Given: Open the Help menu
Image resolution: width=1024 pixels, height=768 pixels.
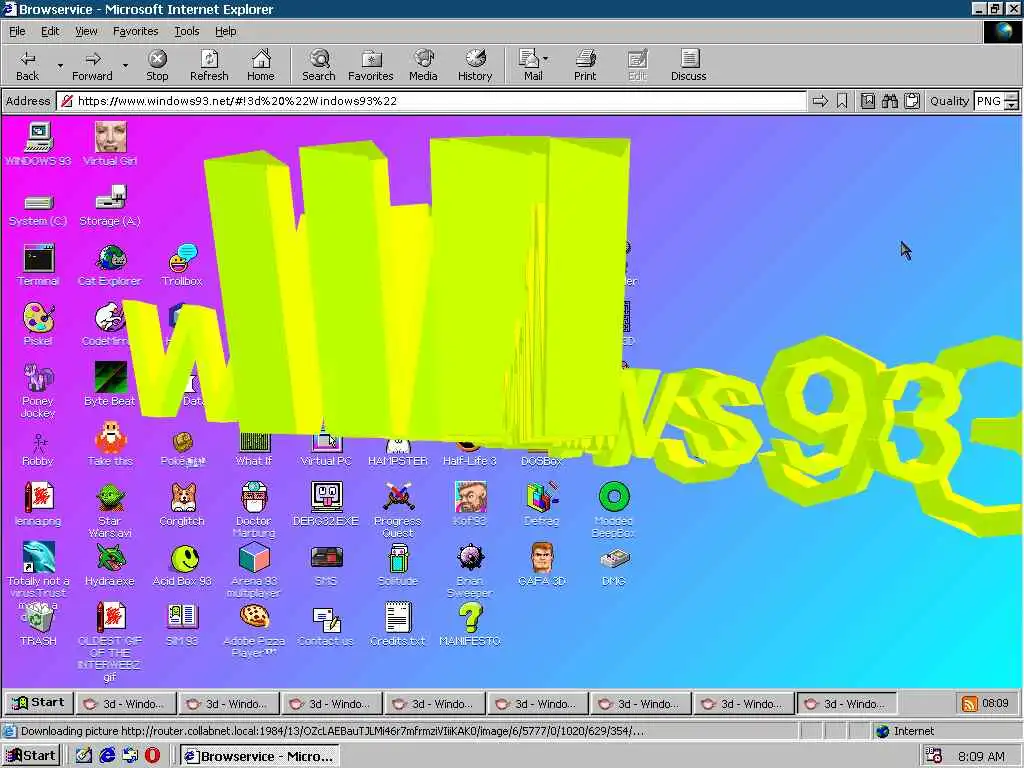Looking at the screenshot, I should click(225, 31).
